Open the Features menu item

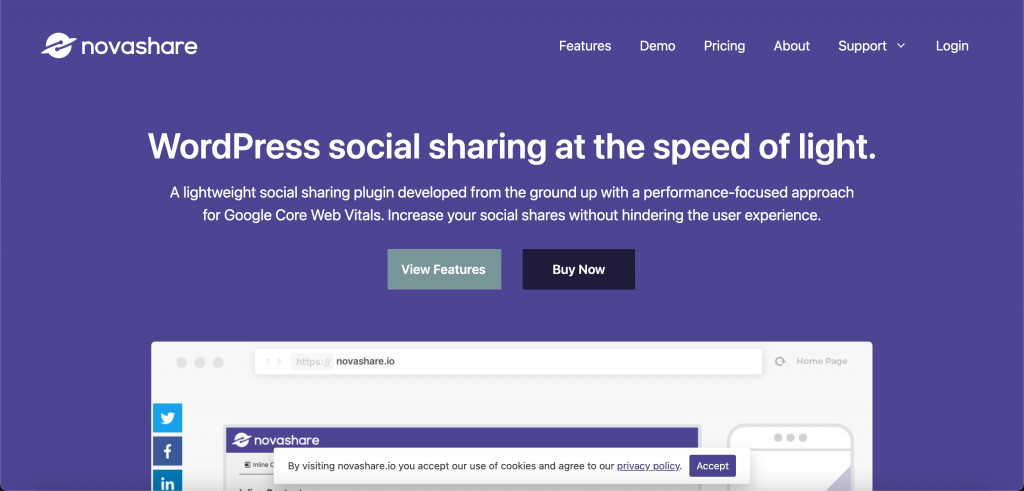tap(585, 46)
